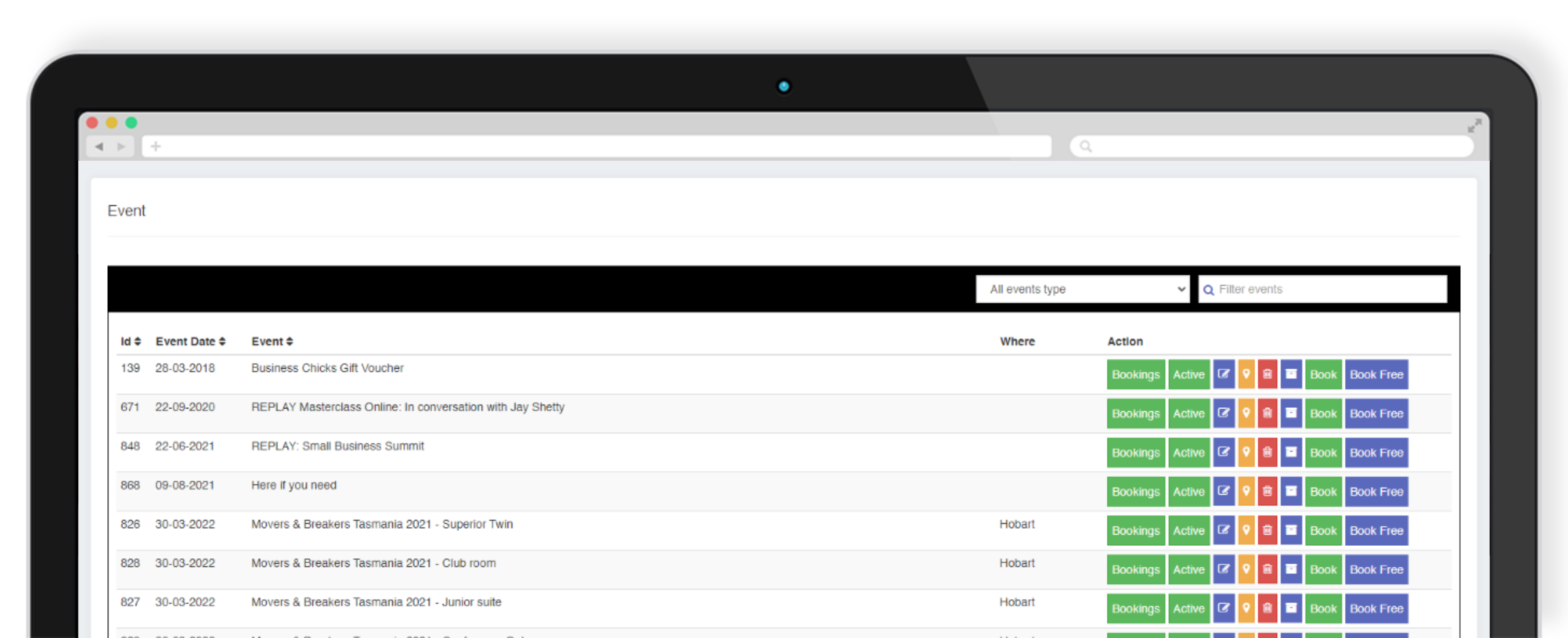Open location pin for Business Chicks Gift Voucher

click(1247, 375)
